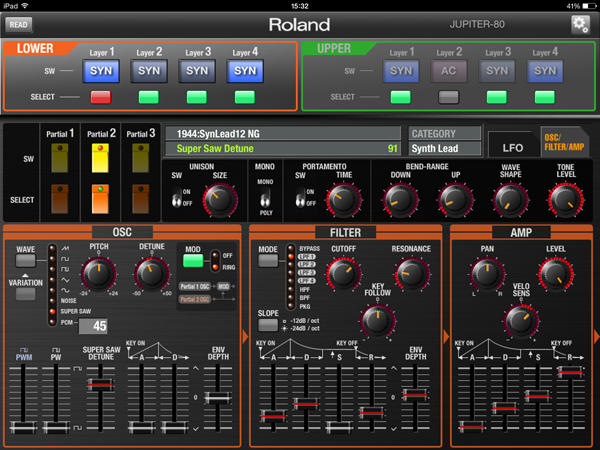Click the Filter ENV DEPTH slider handle
This screenshot has height=450, width=600.
414,395
